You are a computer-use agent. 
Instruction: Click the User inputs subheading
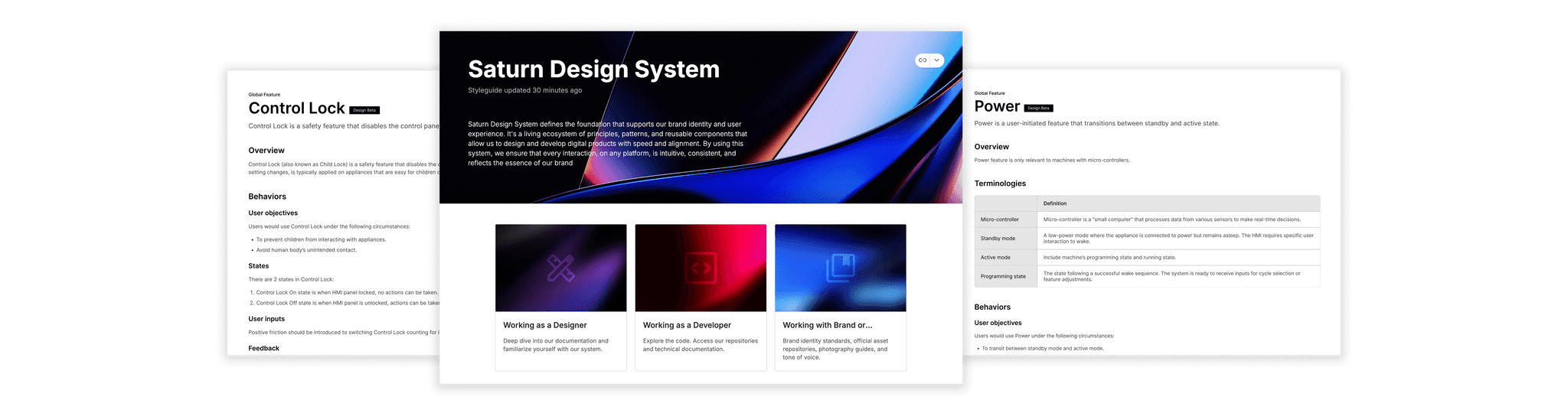click(x=266, y=319)
